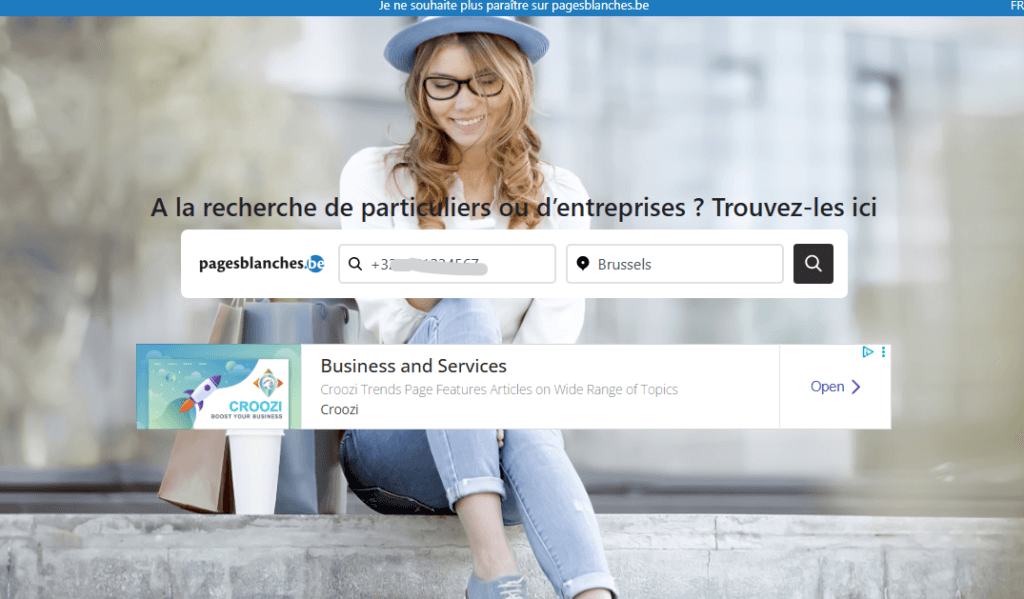Click the chevron arrow beside Open
Viewport: 1024px width, 599px height.
click(856, 387)
